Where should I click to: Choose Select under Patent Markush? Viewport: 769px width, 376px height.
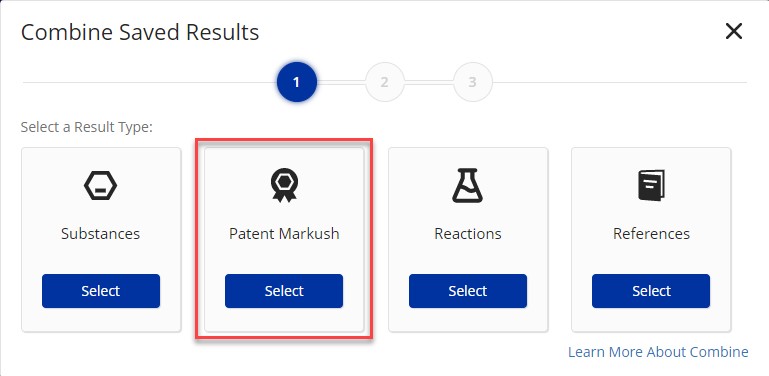tap(284, 291)
